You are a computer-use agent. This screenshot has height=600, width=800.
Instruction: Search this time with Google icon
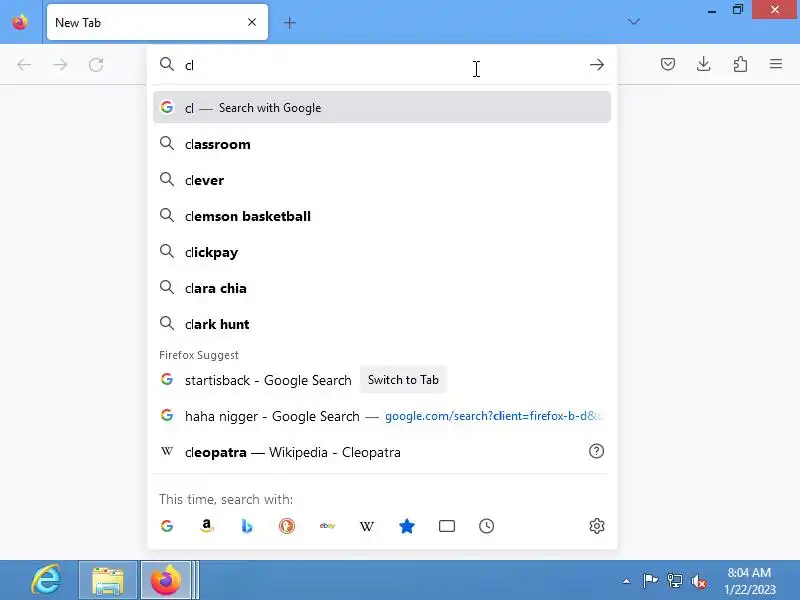(167, 526)
